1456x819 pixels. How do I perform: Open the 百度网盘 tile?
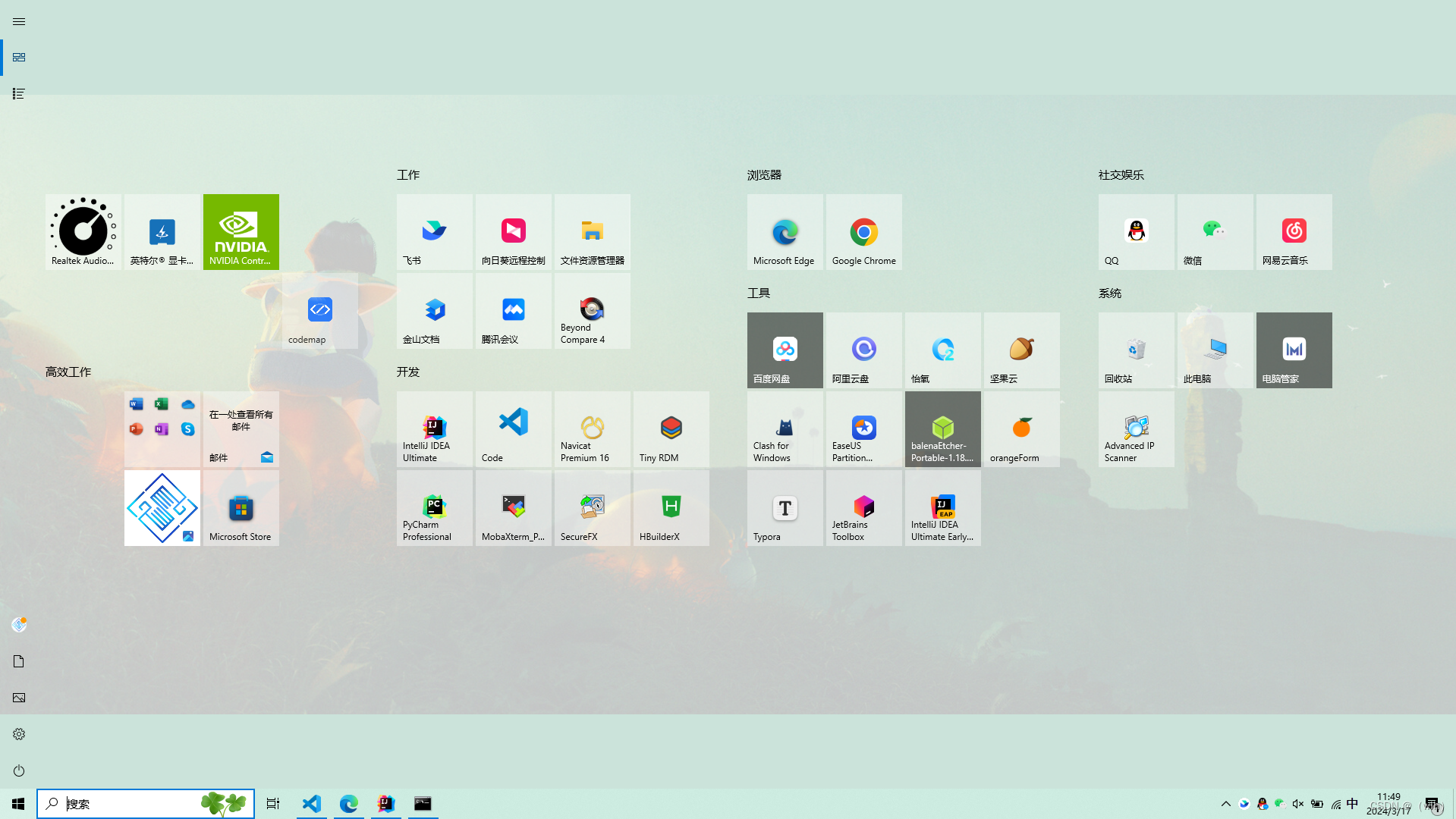[x=785, y=350]
